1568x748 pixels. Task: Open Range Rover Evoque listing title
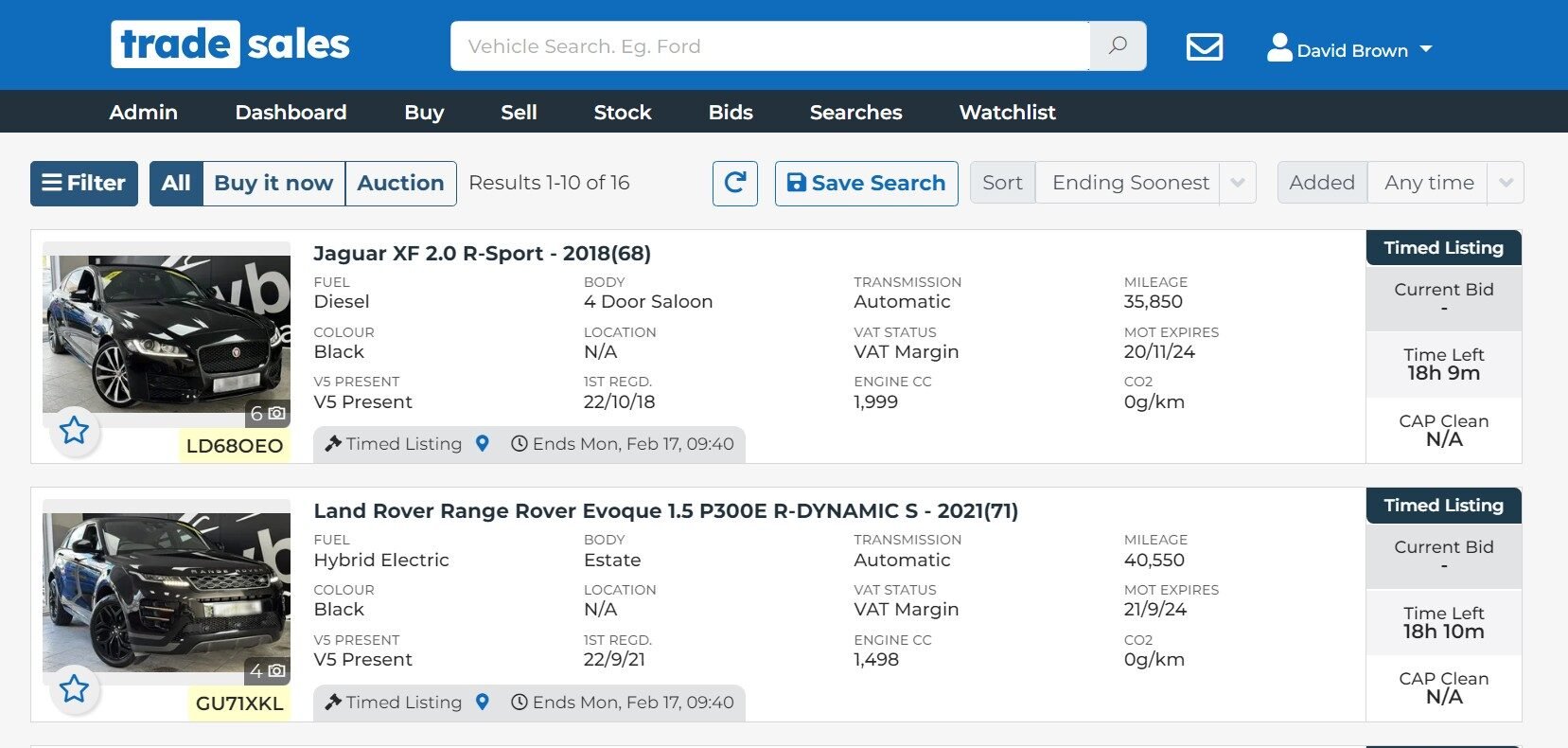pos(665,511)
